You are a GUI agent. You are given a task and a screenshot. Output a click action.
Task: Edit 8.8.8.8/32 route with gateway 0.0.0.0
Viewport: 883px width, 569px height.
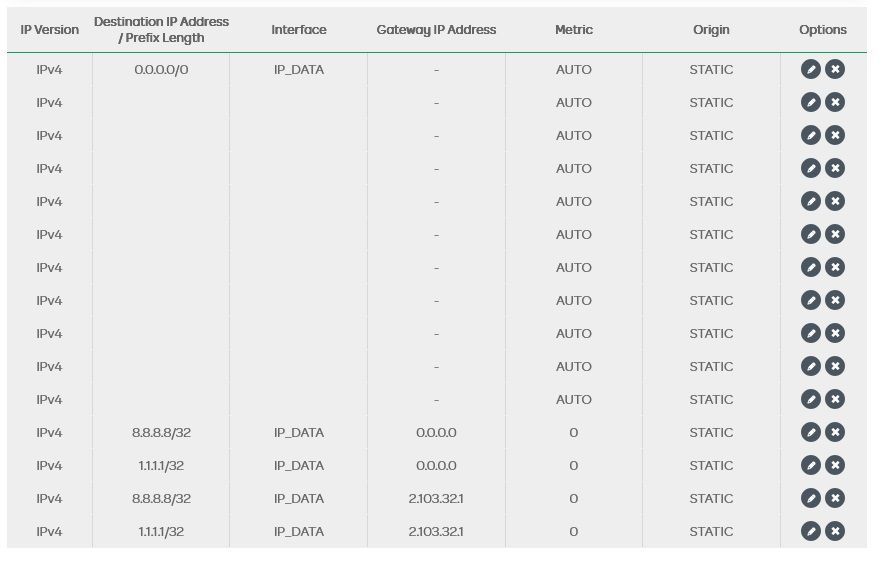point(811,432)
